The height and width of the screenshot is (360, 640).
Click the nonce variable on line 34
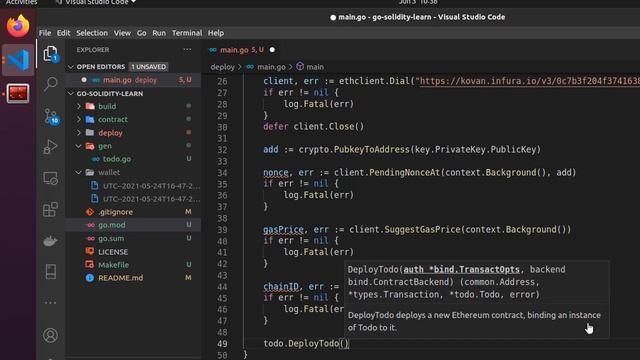coord(276,173)
